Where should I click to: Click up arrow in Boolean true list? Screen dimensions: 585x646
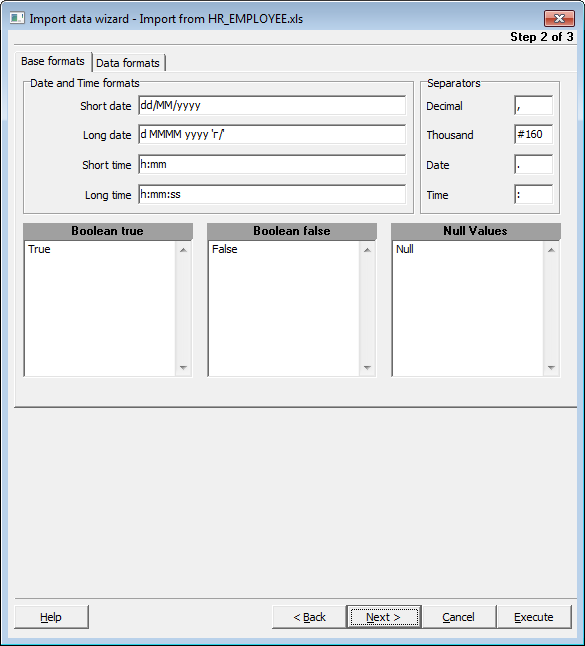point(183,250)
